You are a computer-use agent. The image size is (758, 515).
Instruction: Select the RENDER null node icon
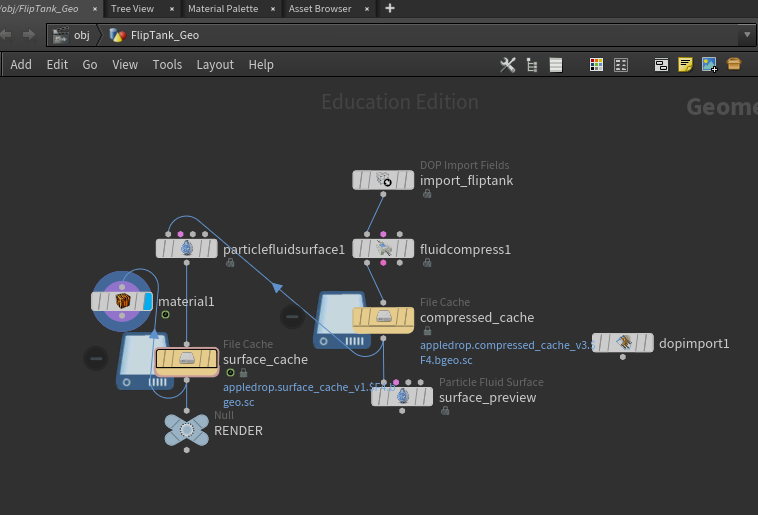(187, 430)
